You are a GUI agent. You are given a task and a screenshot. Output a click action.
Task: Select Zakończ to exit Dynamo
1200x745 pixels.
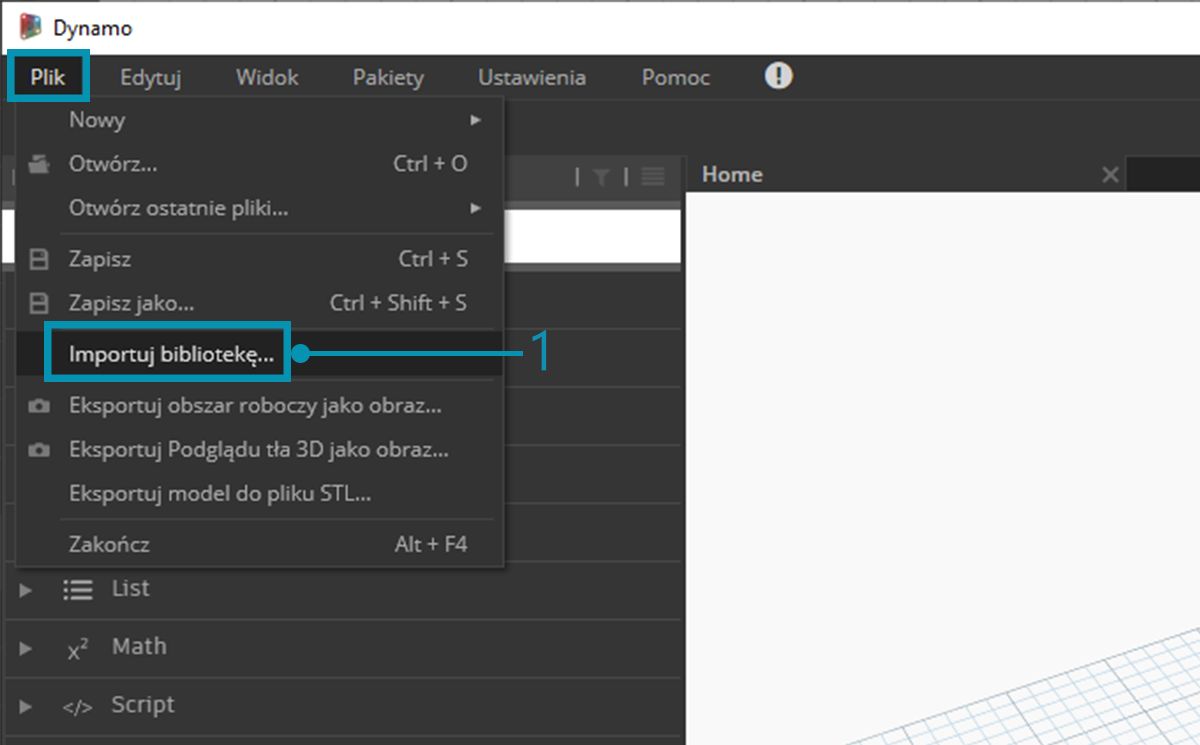pos(261,545)
